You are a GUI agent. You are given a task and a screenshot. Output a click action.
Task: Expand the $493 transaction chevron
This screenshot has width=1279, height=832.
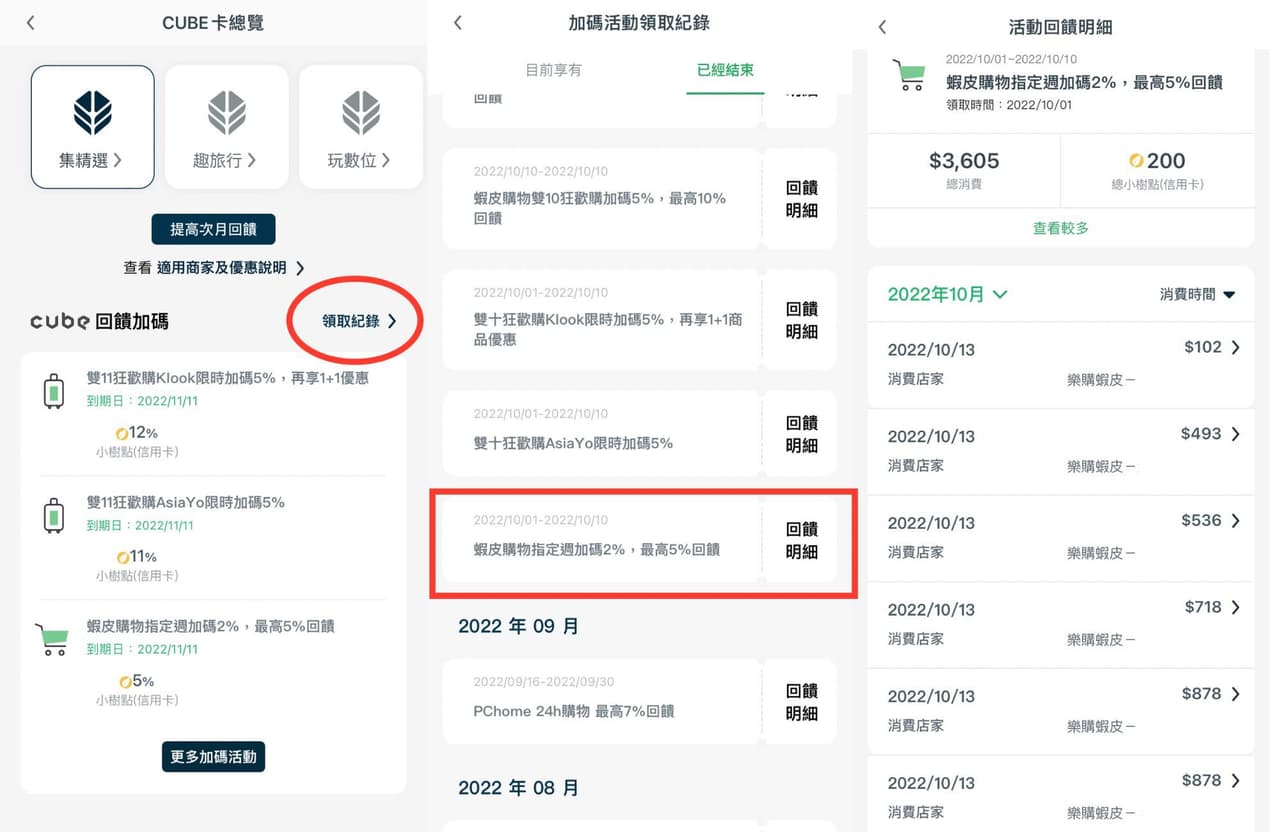point(1236,434)
